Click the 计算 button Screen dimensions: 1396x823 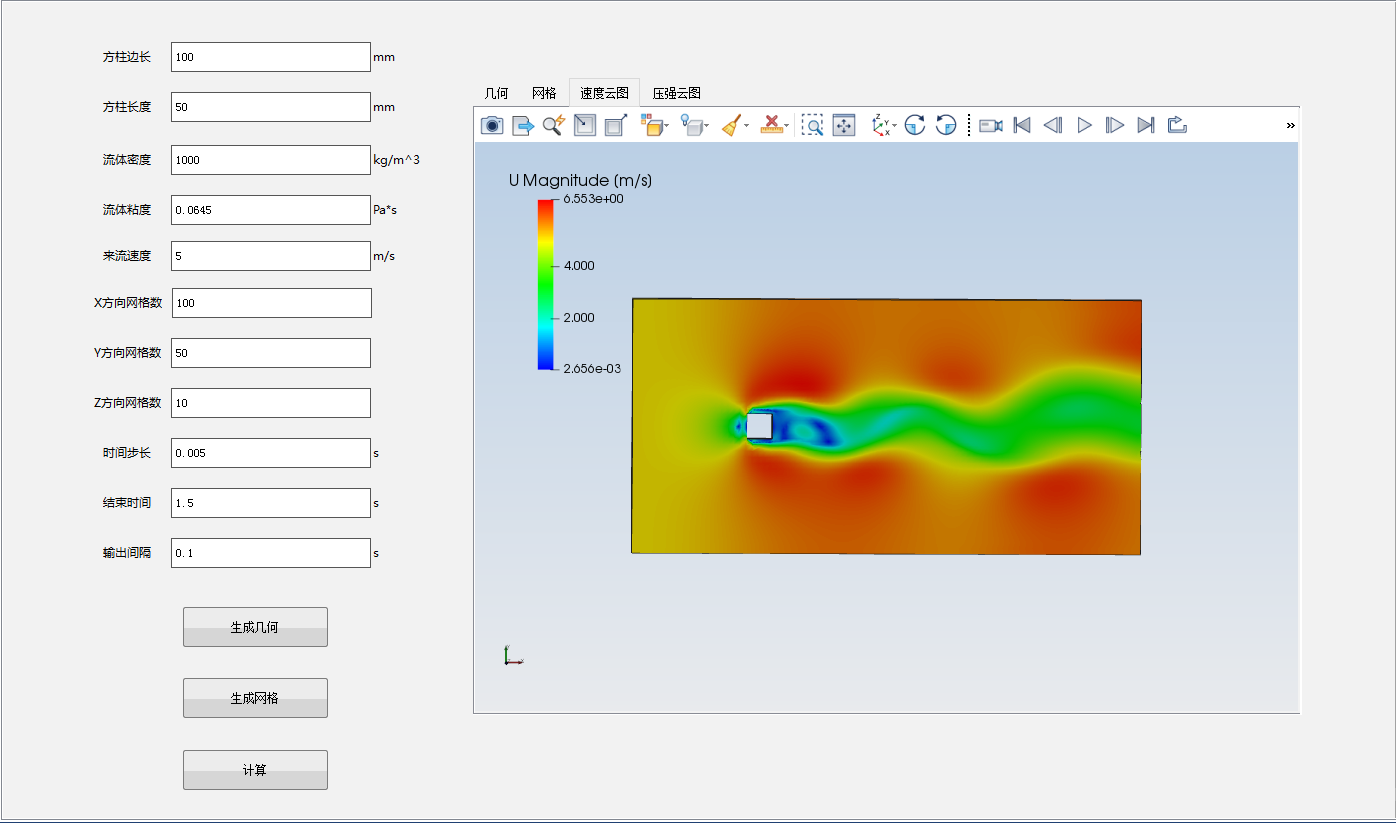point(255,770)
